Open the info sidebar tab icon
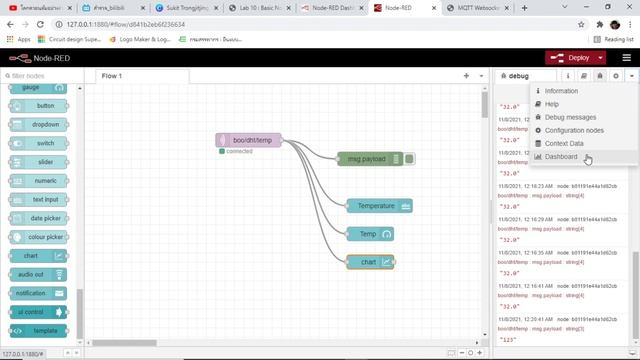The image size is (640, 360). click(567, 76)
